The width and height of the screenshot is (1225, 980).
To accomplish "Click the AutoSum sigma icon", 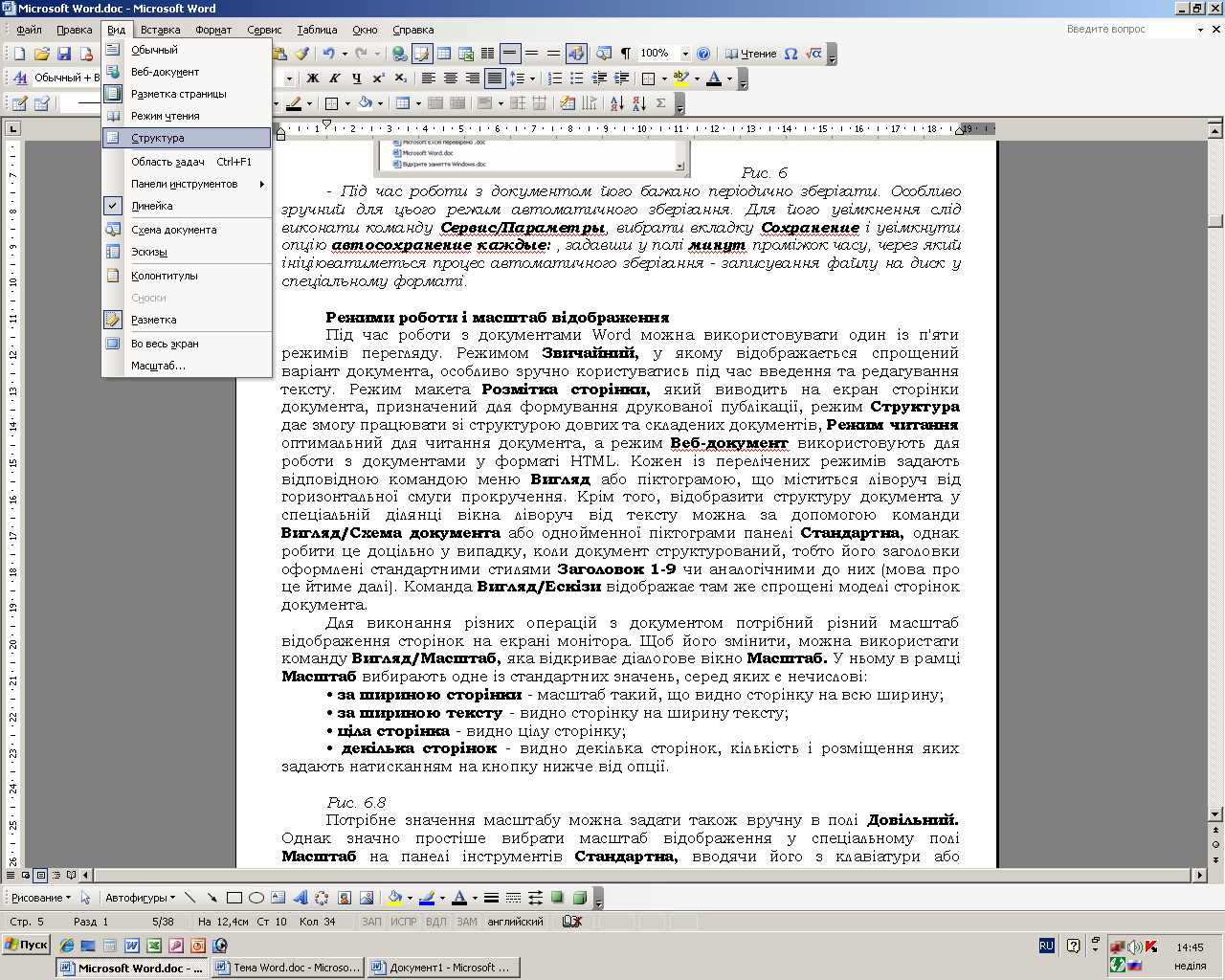I will [660, 103].
